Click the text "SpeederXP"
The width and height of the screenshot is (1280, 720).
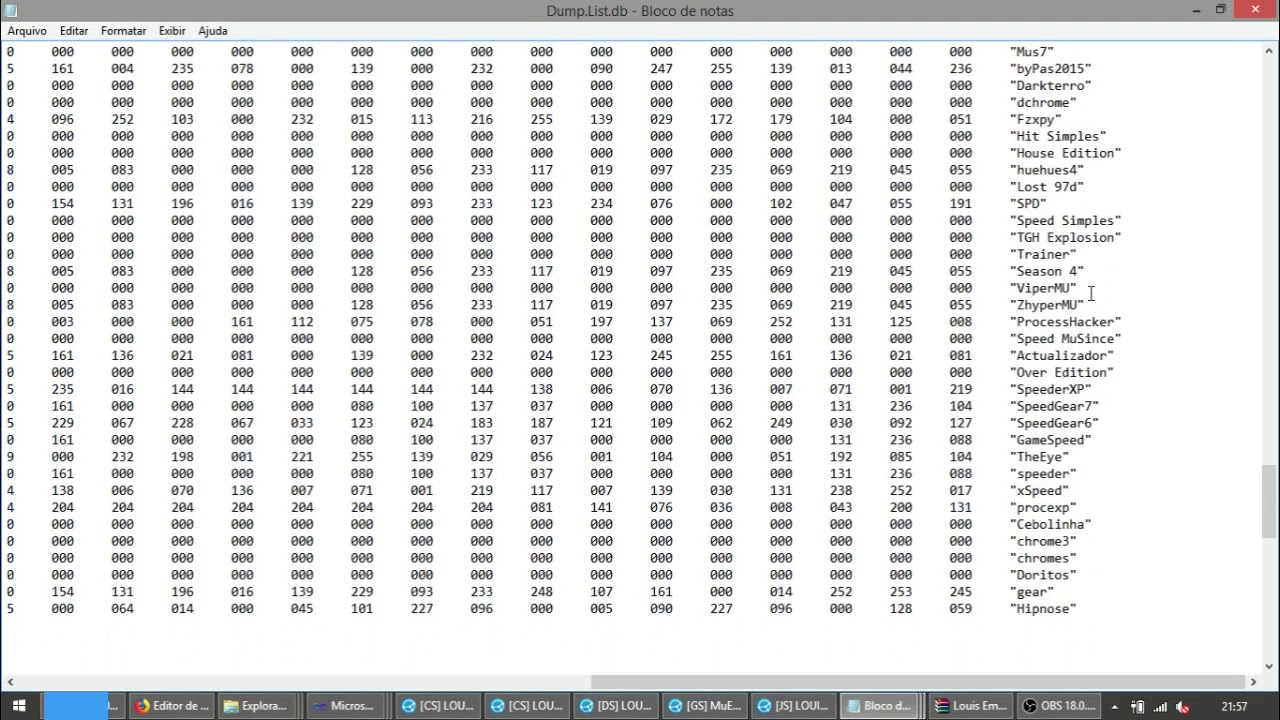pyautogui.click(x=1050, y=390)
